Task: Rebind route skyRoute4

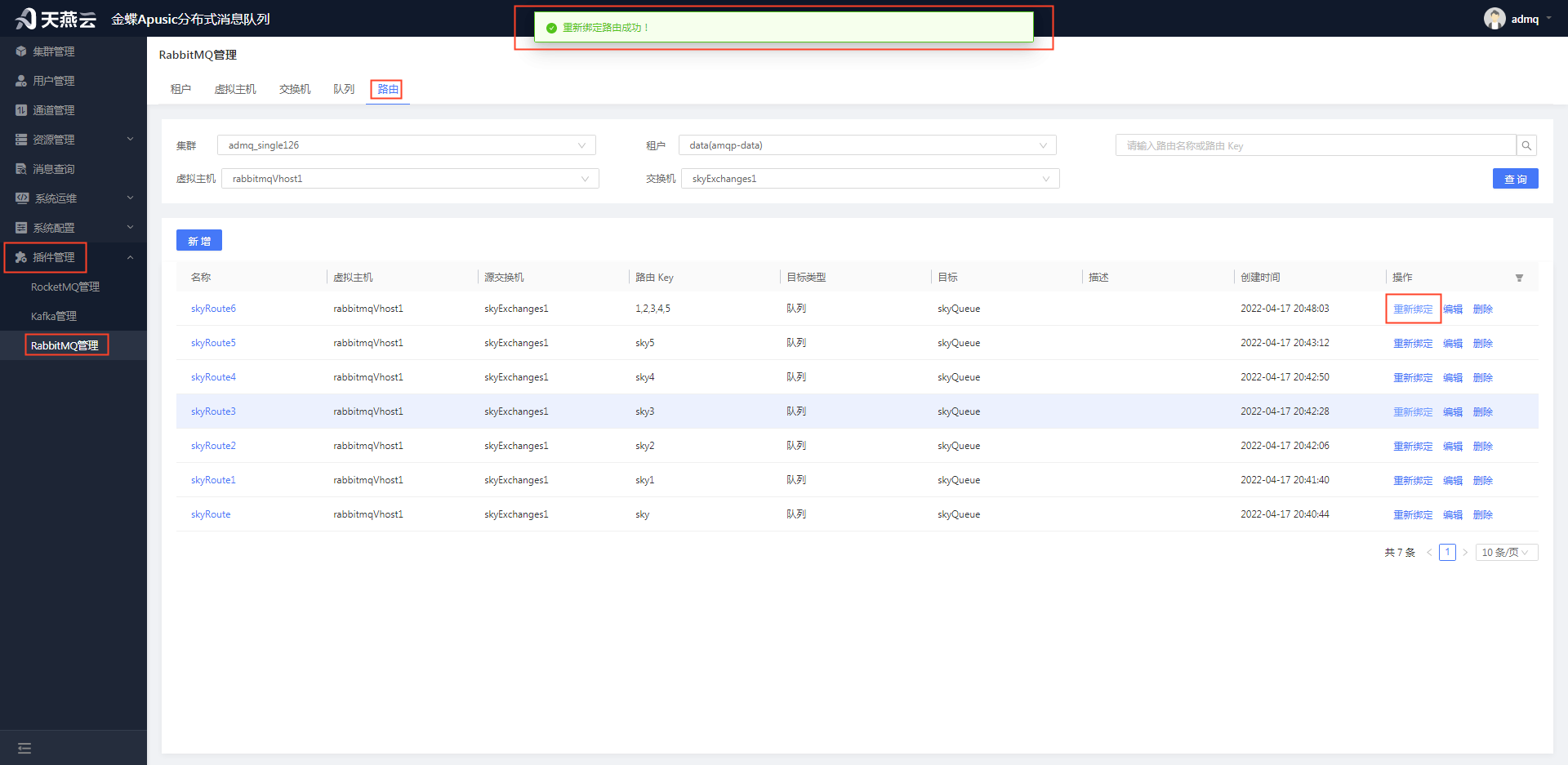Action: [1413, 377]
